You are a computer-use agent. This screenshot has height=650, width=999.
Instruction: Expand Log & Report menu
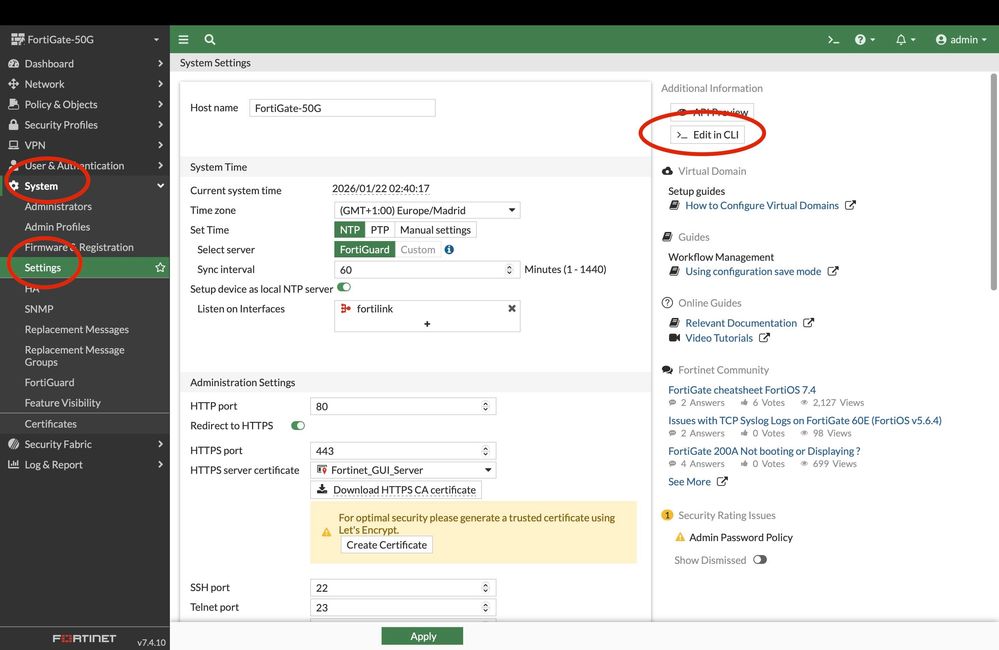pos(85,465)
